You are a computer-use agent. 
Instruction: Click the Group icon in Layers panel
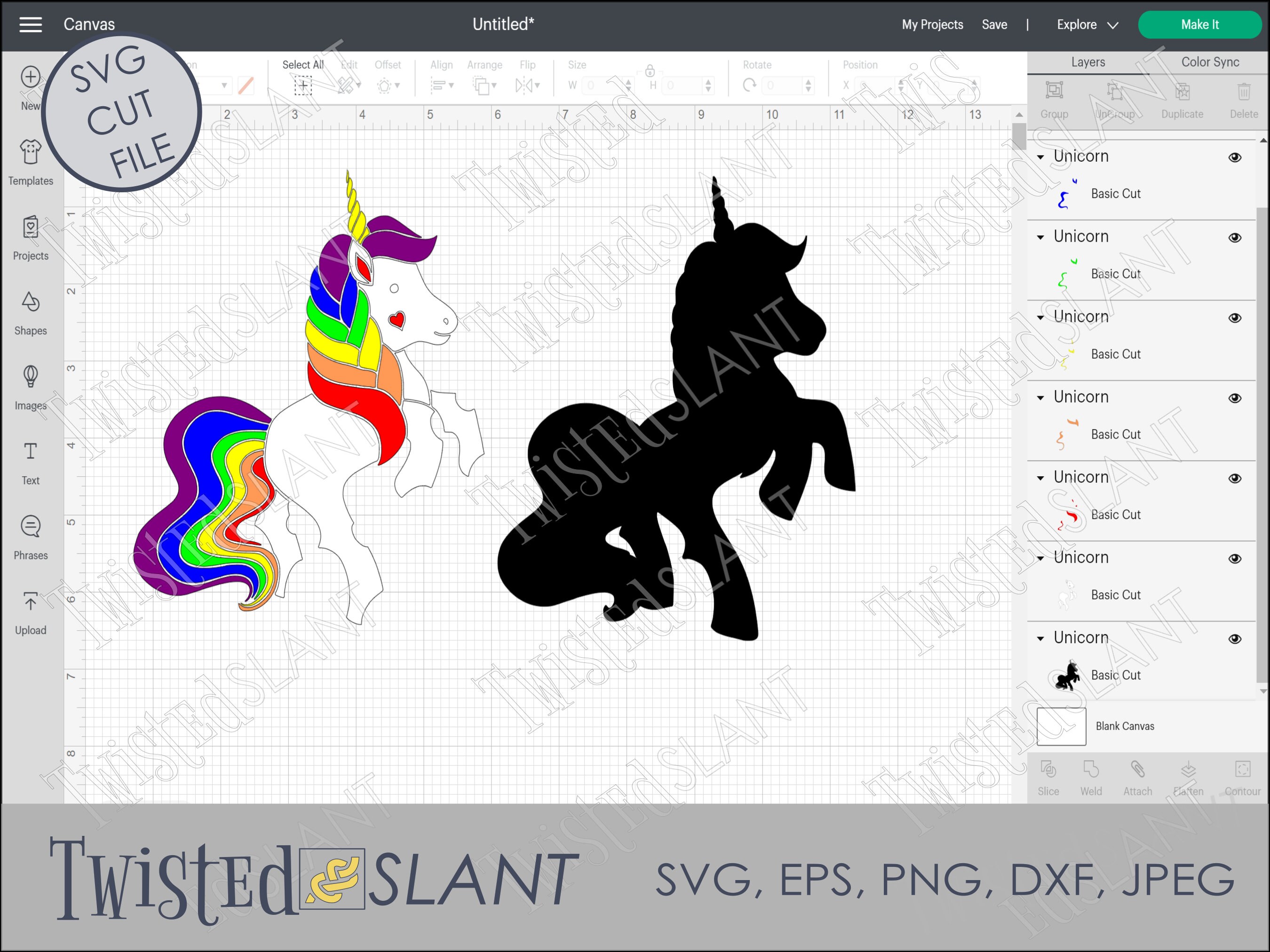click(x=1054, y=91)
